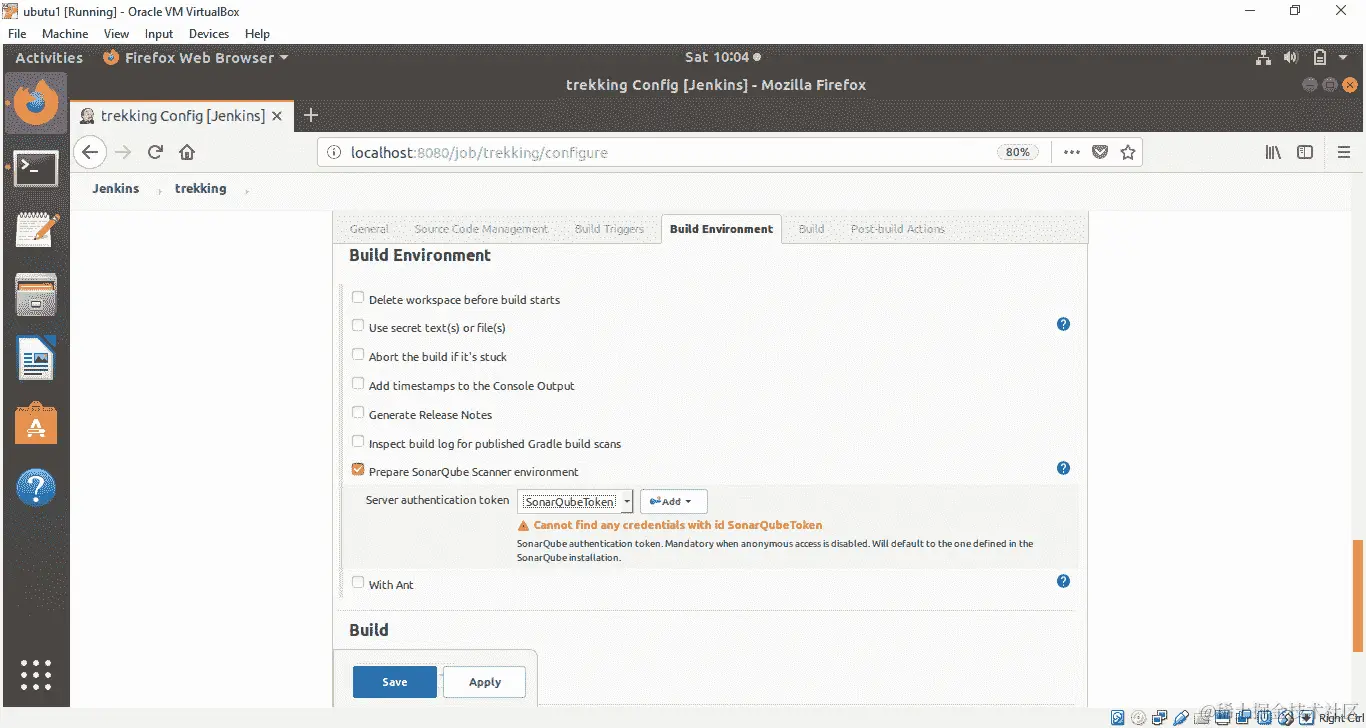Click the browser home icon
Image resolution: width=1366 pixels, height=728 pixels.
click(189, 152)
